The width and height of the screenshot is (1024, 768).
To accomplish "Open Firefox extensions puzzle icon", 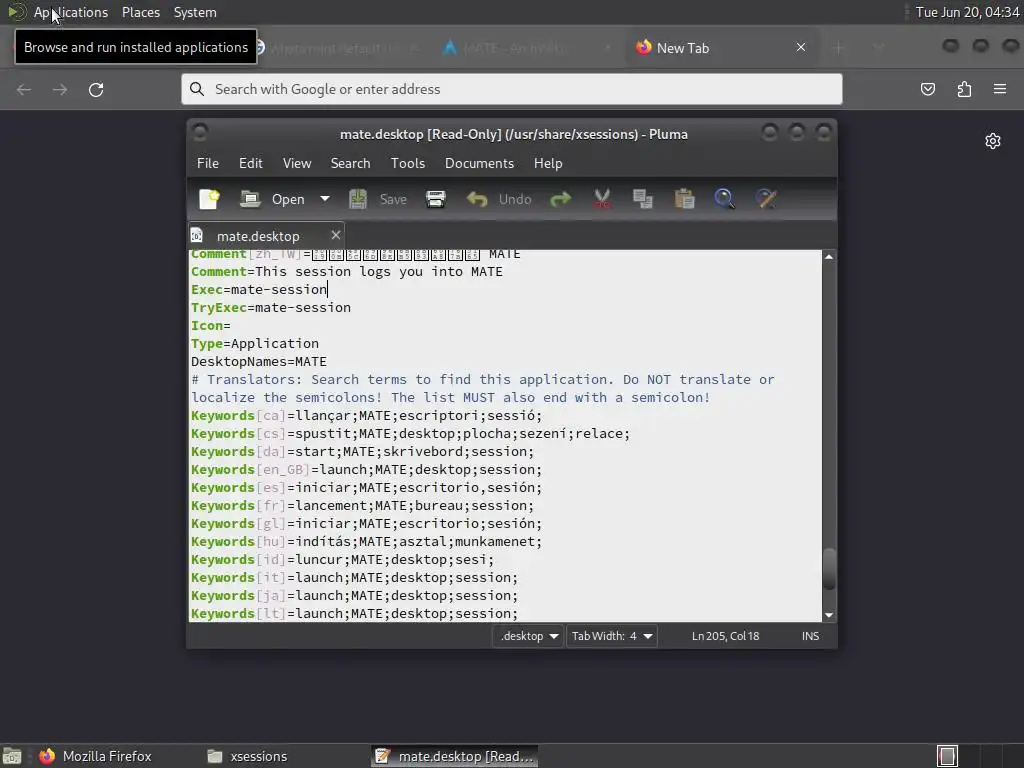I will pos(964,89).
